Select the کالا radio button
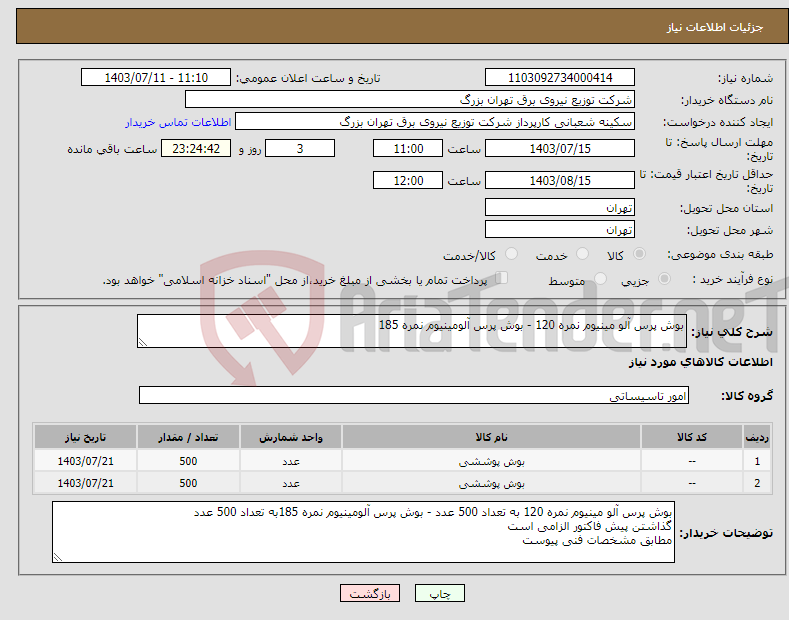The width and height of the screenshot is (789, 620). coord(639,254)
